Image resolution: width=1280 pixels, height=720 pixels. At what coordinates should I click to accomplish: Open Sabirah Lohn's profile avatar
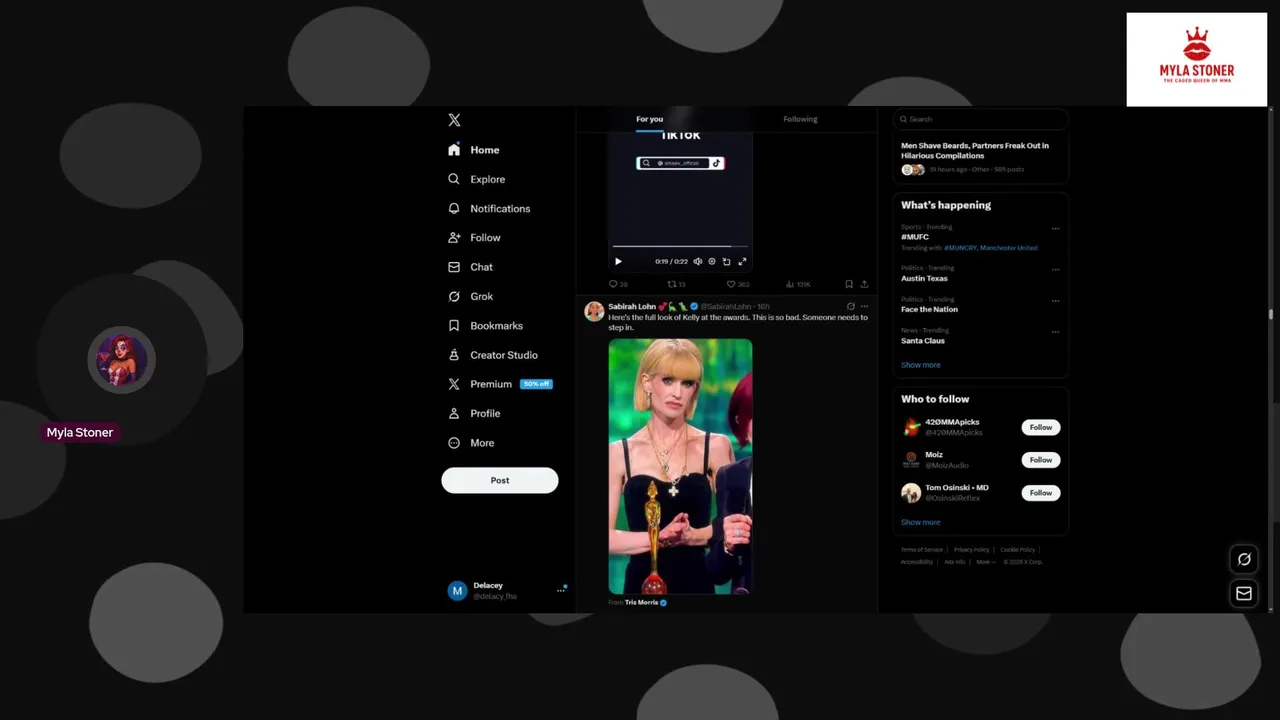[594, 311]
